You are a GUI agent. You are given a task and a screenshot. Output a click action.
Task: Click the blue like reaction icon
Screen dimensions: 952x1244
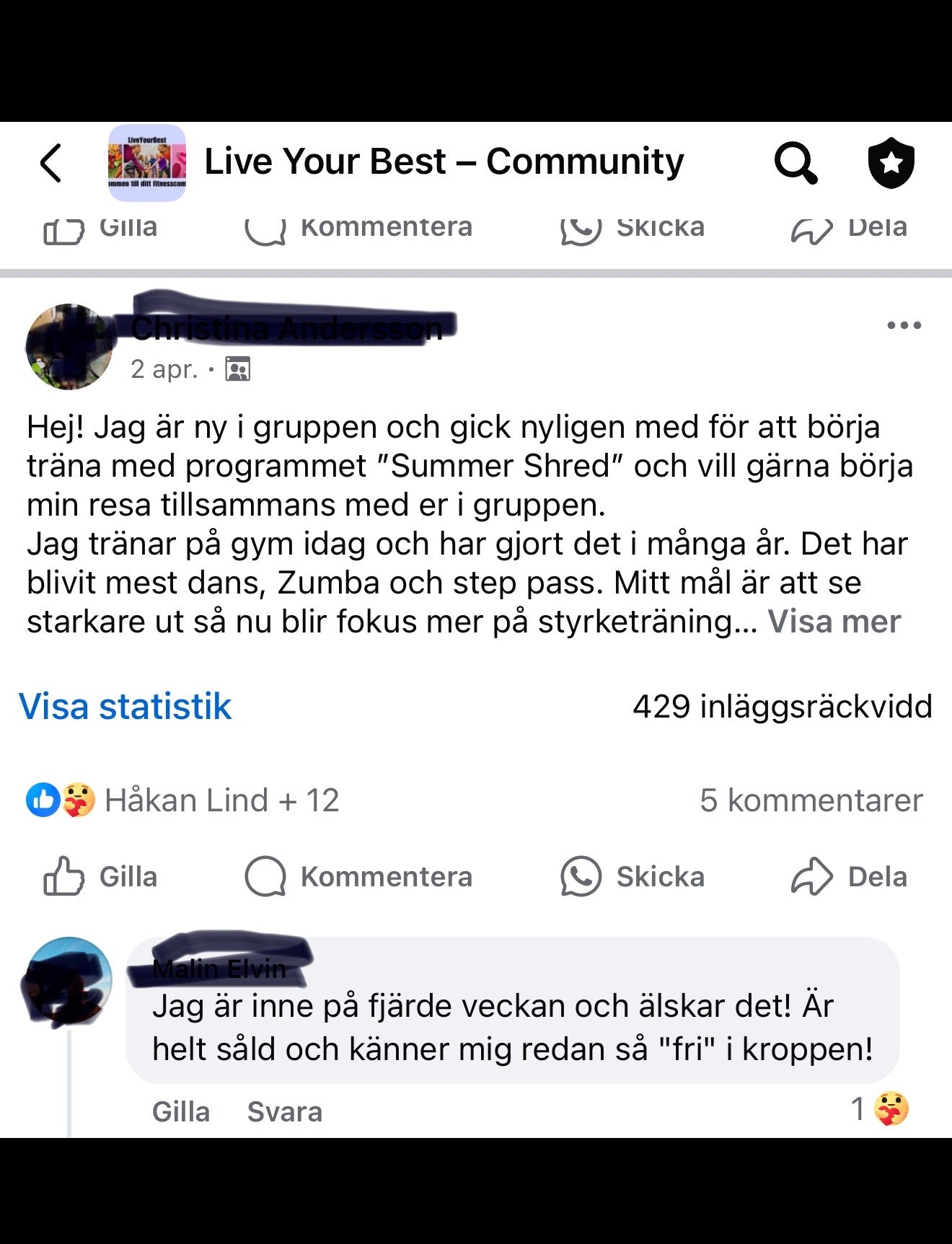(43, 800)
